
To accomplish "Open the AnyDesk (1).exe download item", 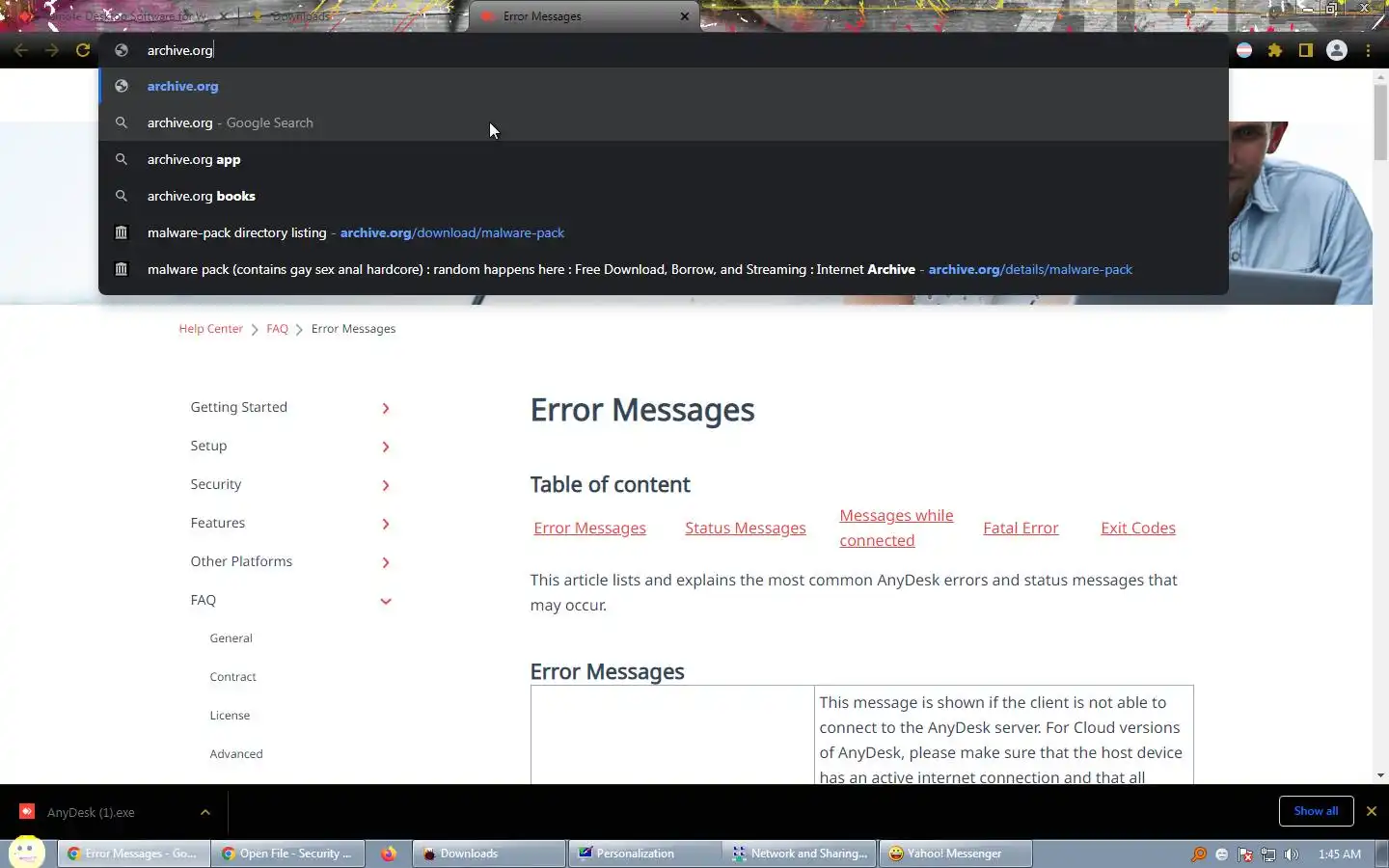I will (x=92, y=812).
